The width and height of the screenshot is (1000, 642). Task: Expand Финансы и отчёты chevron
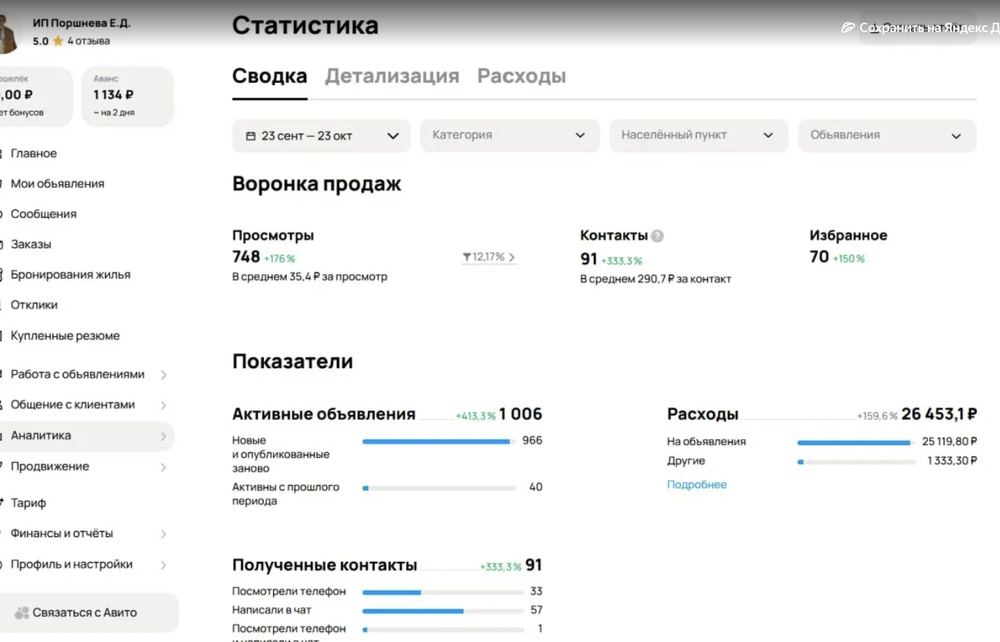[163, 534]
